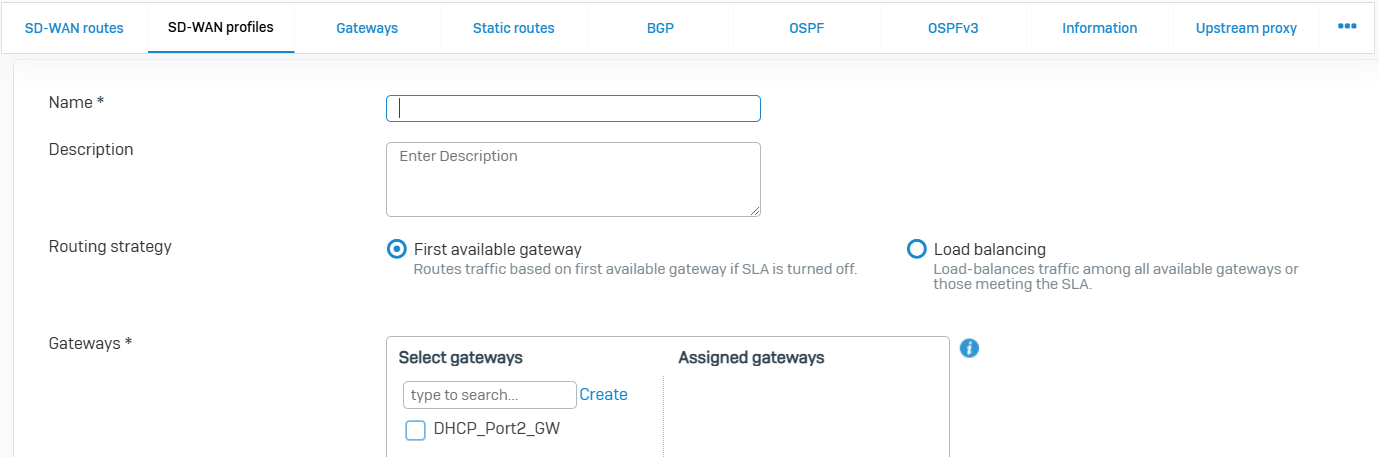Screen dimensions: 1379x457
Task: Switch to the OSPF tab
Action: [x=806, y=28]
